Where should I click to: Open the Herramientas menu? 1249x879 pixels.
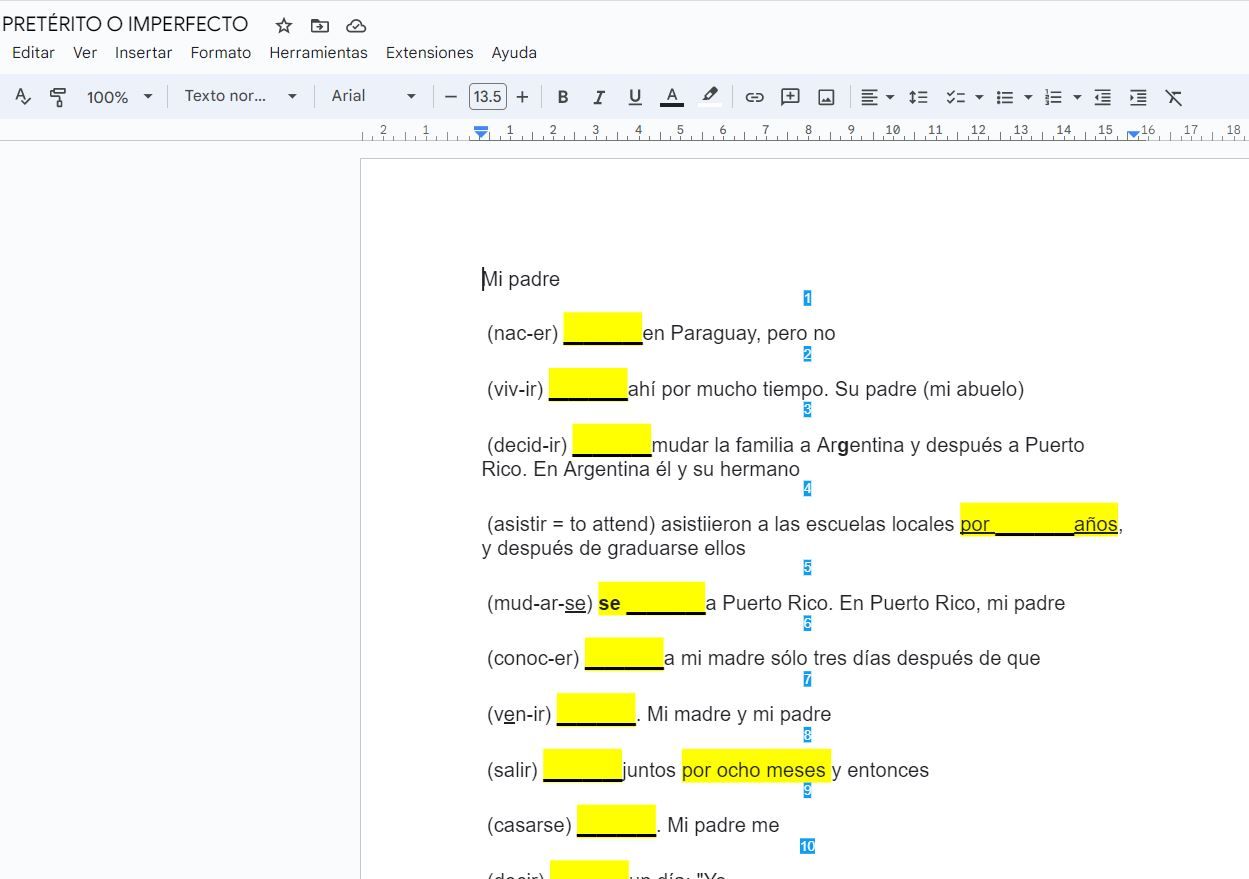pyautogui.click(x=318, y=53)
